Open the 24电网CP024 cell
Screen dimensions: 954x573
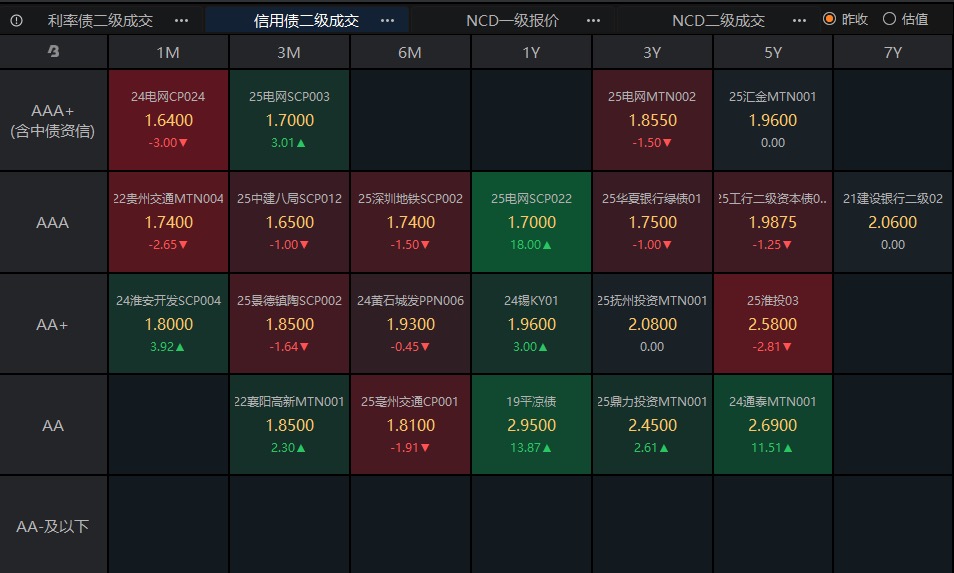click(x=169, y=120)
